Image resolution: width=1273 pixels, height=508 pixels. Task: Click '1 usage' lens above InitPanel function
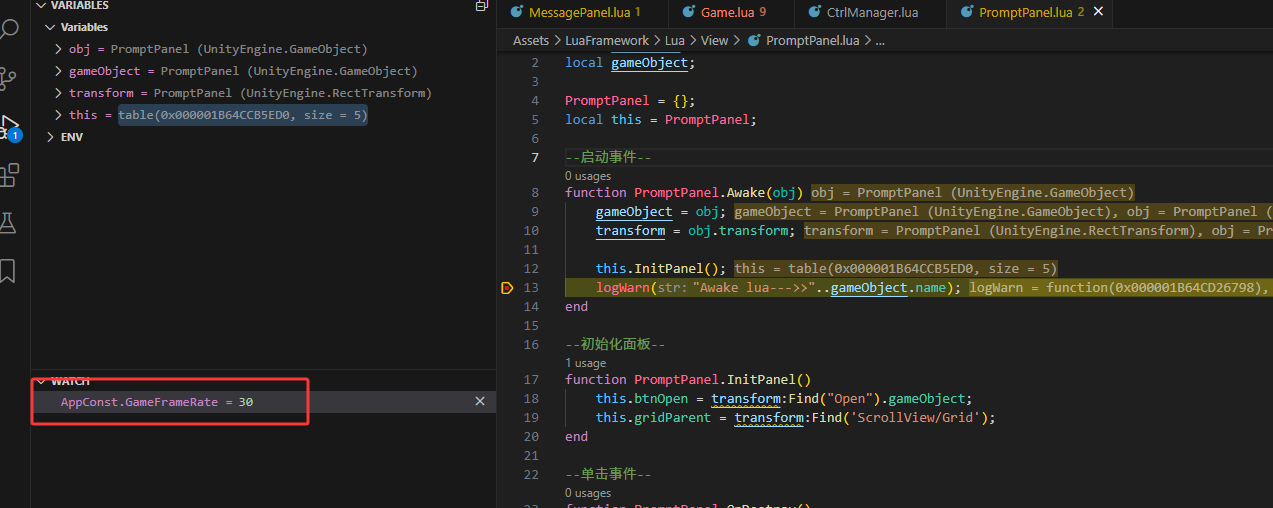586,363
